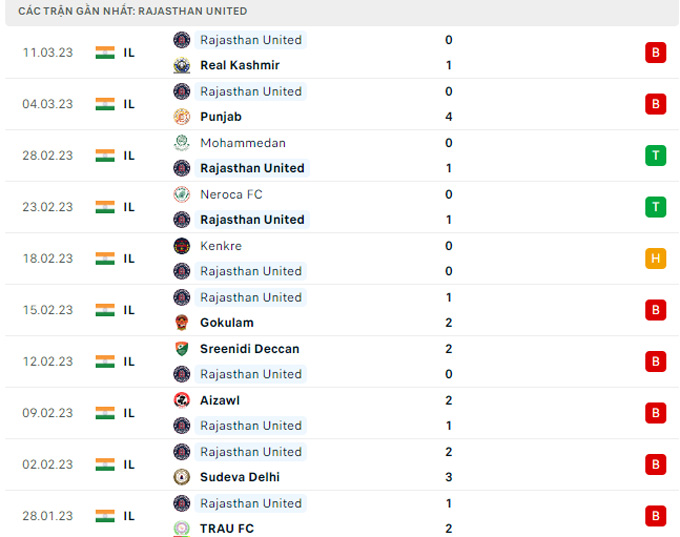Screen dimensions: 680x537
Task: Click the yellow H badge for Kenkre match
Action: pos(655,259)
